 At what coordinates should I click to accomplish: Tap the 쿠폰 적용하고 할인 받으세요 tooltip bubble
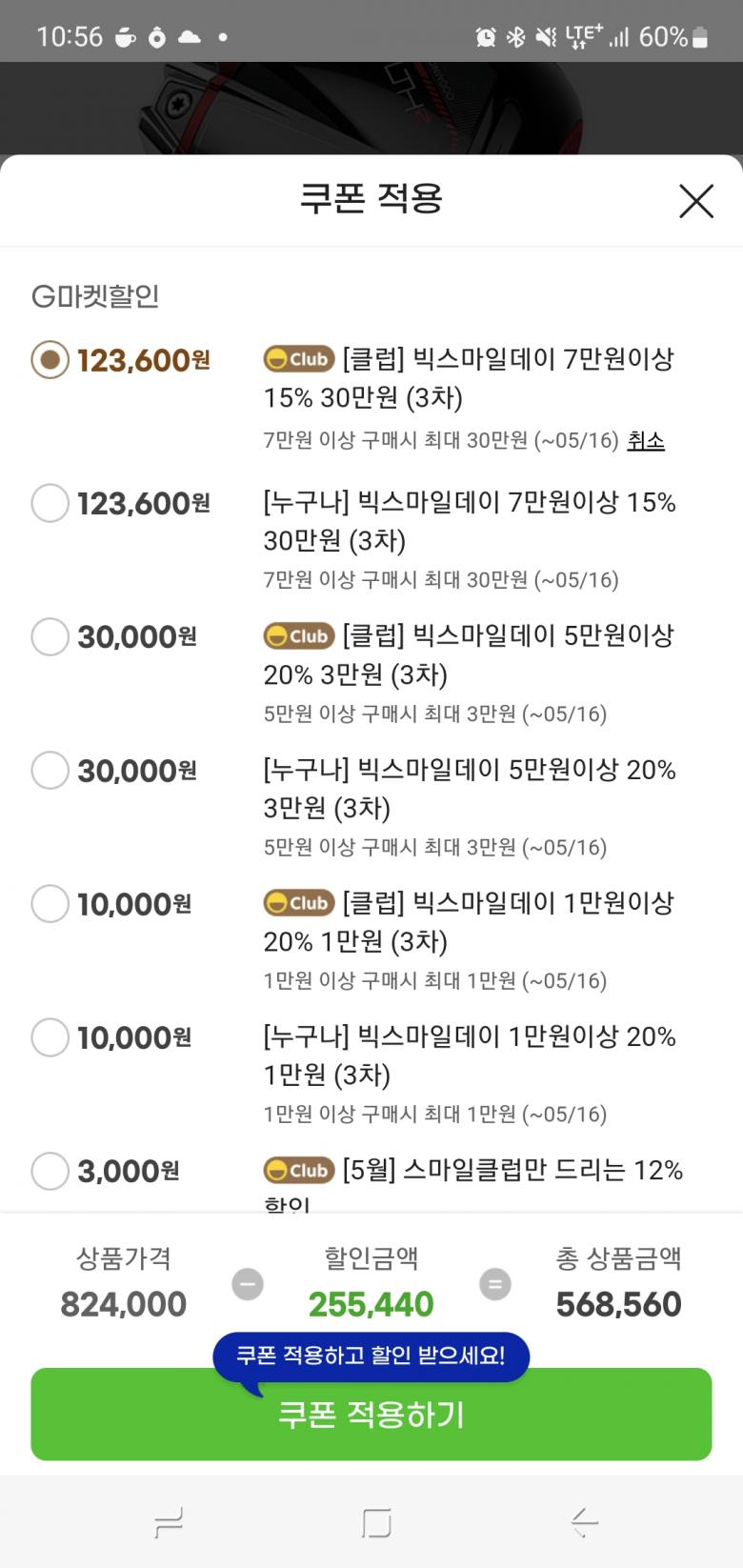click(x=371, y=1356)
